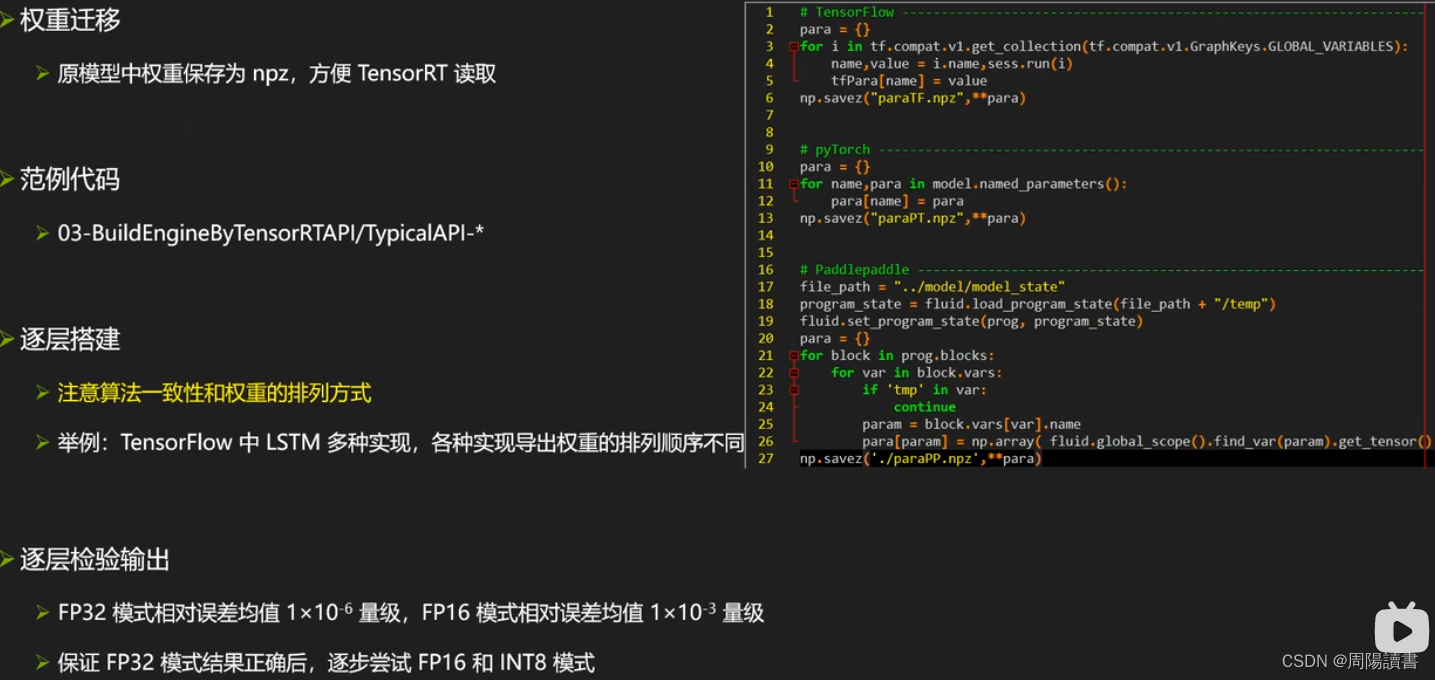This screenshot has height=680, width=1435.
Task: Click '03-BuildEngineByTensorRTAPI/TypicalAPI-*' text
Action: click(x=271, y=233)
